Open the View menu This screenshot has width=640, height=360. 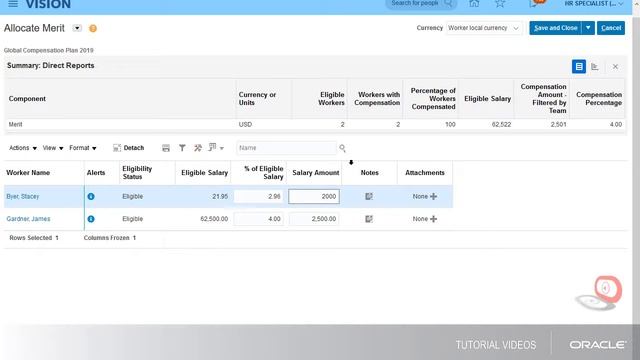(53, 148)
